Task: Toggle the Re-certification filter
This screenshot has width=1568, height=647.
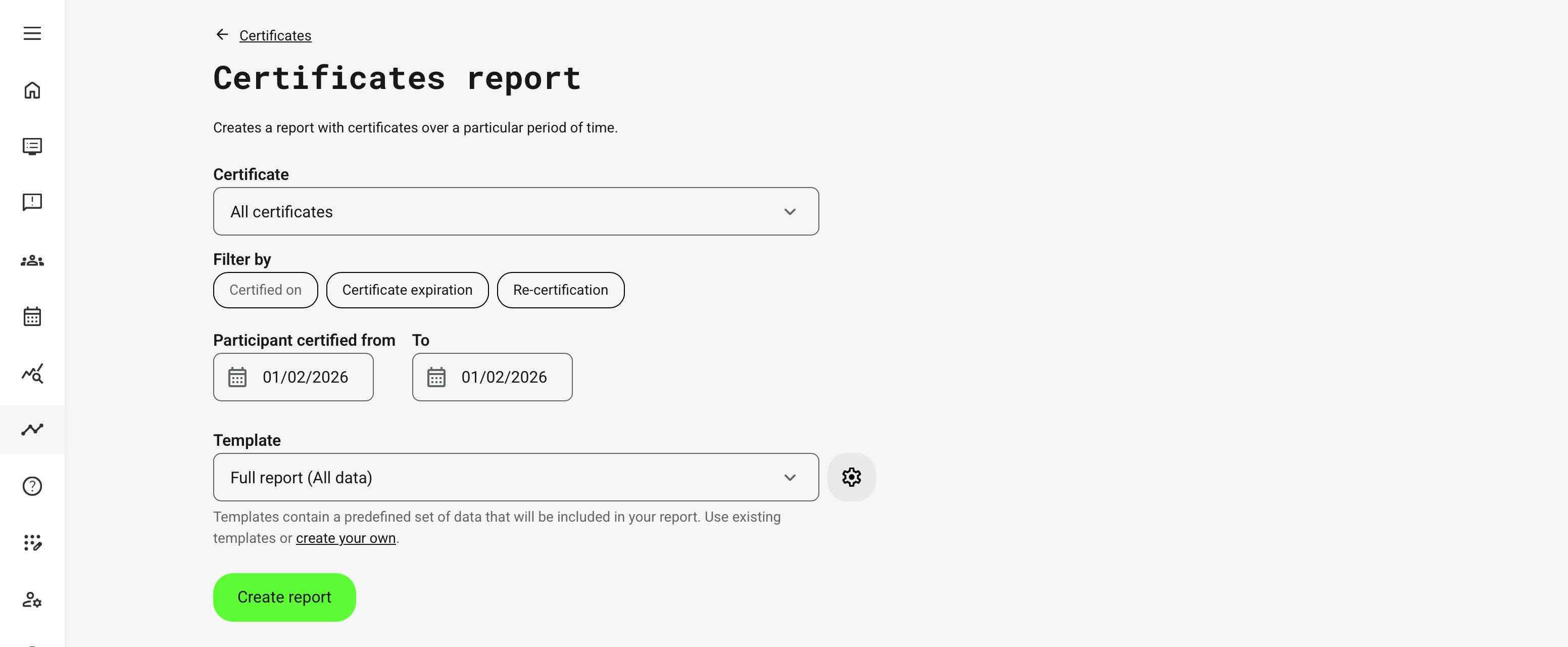Action: tap(560, 290)
